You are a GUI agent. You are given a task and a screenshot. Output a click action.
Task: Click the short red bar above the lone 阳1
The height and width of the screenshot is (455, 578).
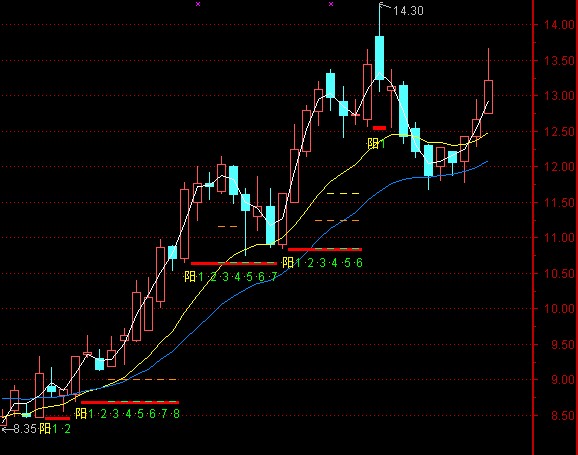(379, 128)
